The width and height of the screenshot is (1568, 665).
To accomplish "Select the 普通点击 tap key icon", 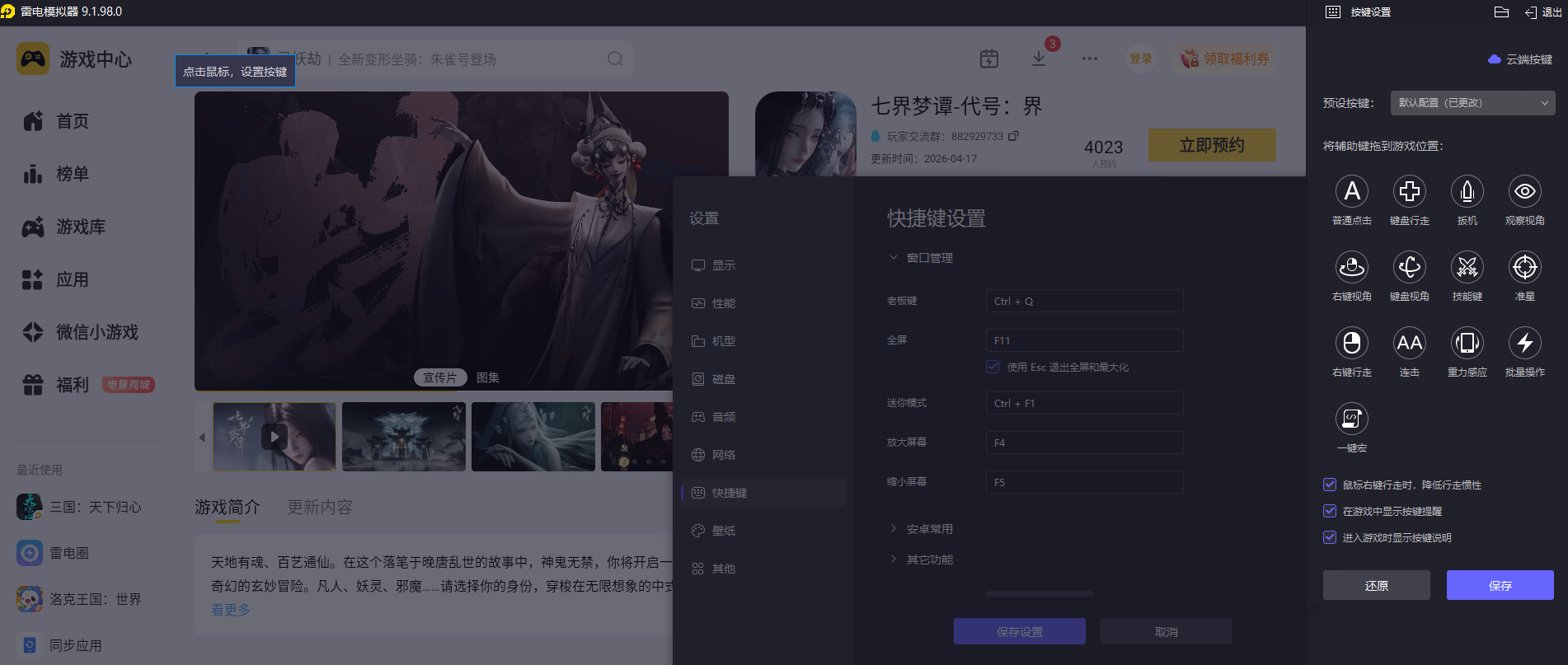I will click(x=1352, y=191).
